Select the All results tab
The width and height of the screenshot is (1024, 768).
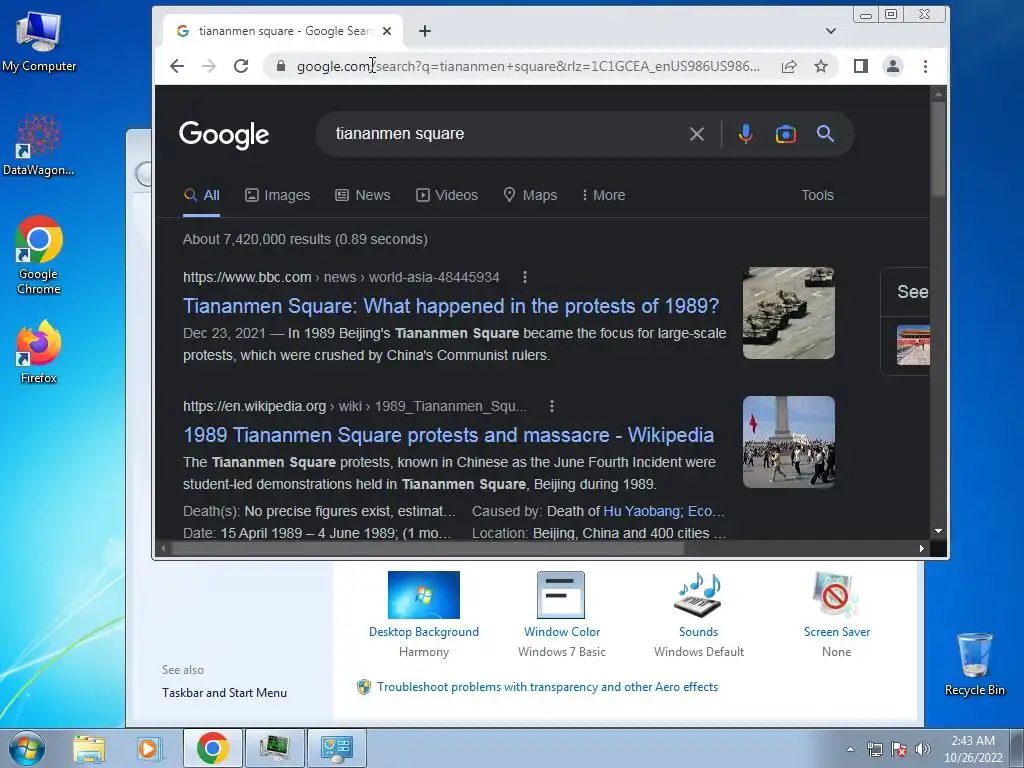coord(202,195)
